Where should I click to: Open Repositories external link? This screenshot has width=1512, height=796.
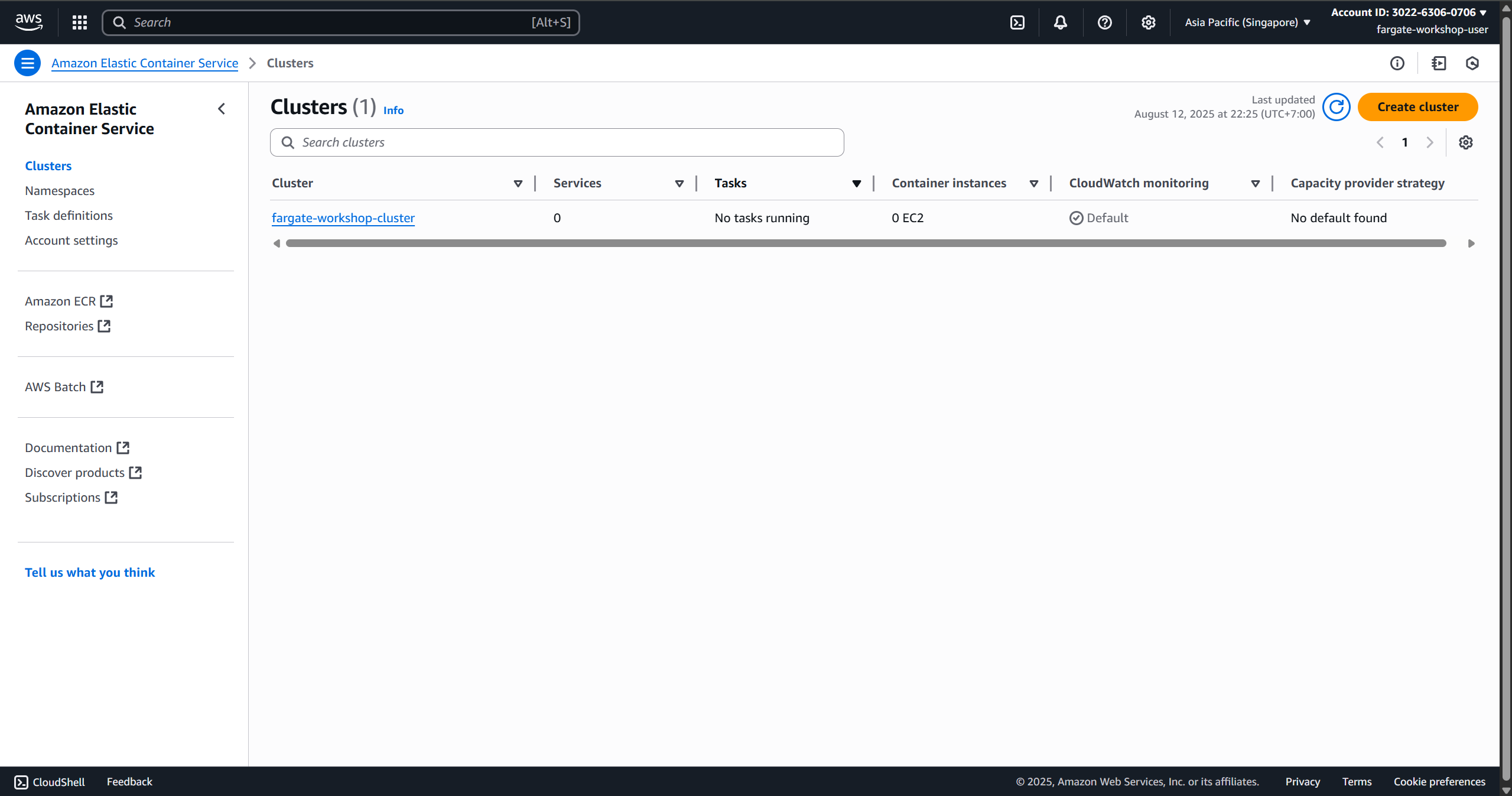tap(67, 326)
